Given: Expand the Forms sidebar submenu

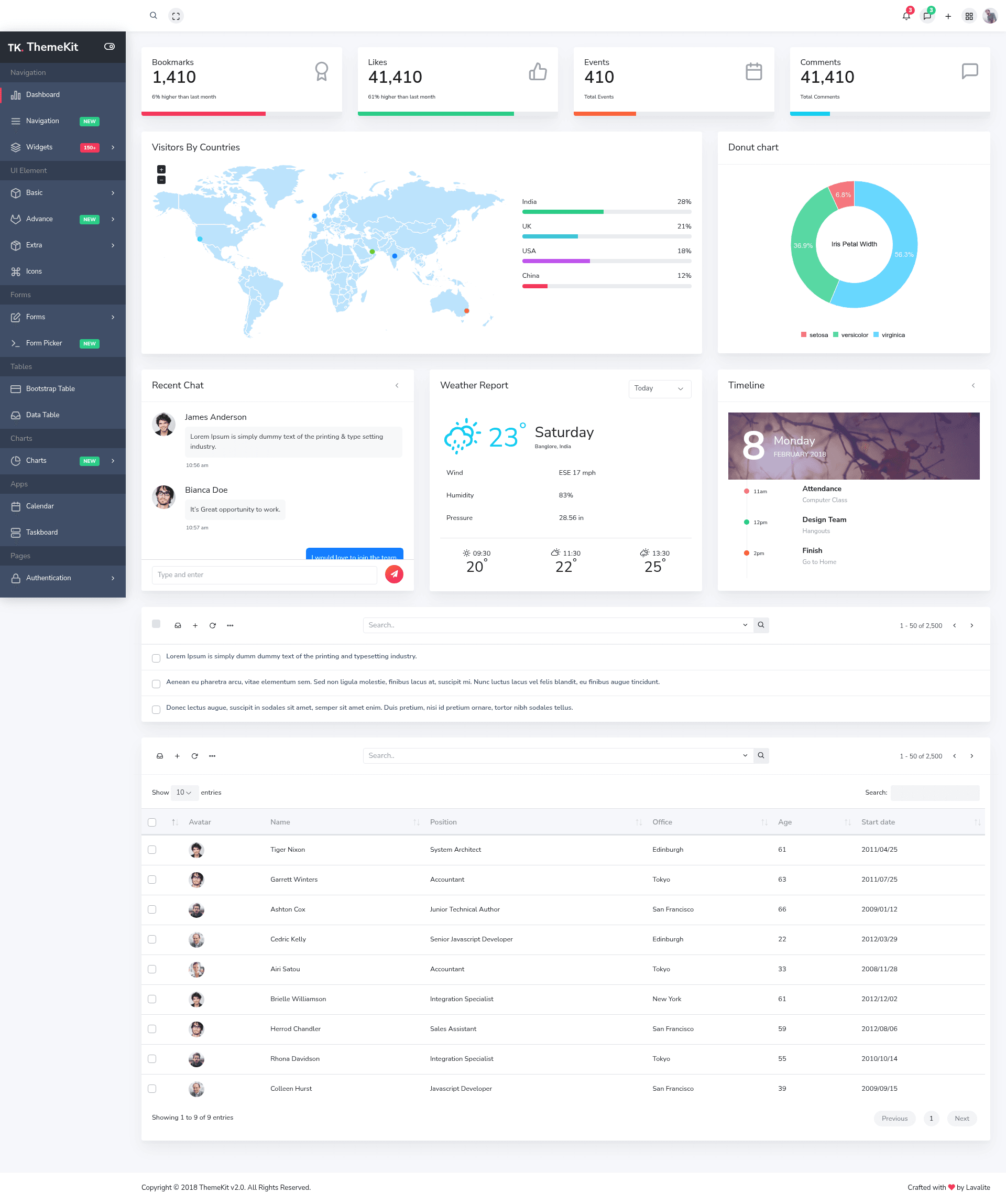Looking at the screenshot, I should tap(63, 317).
